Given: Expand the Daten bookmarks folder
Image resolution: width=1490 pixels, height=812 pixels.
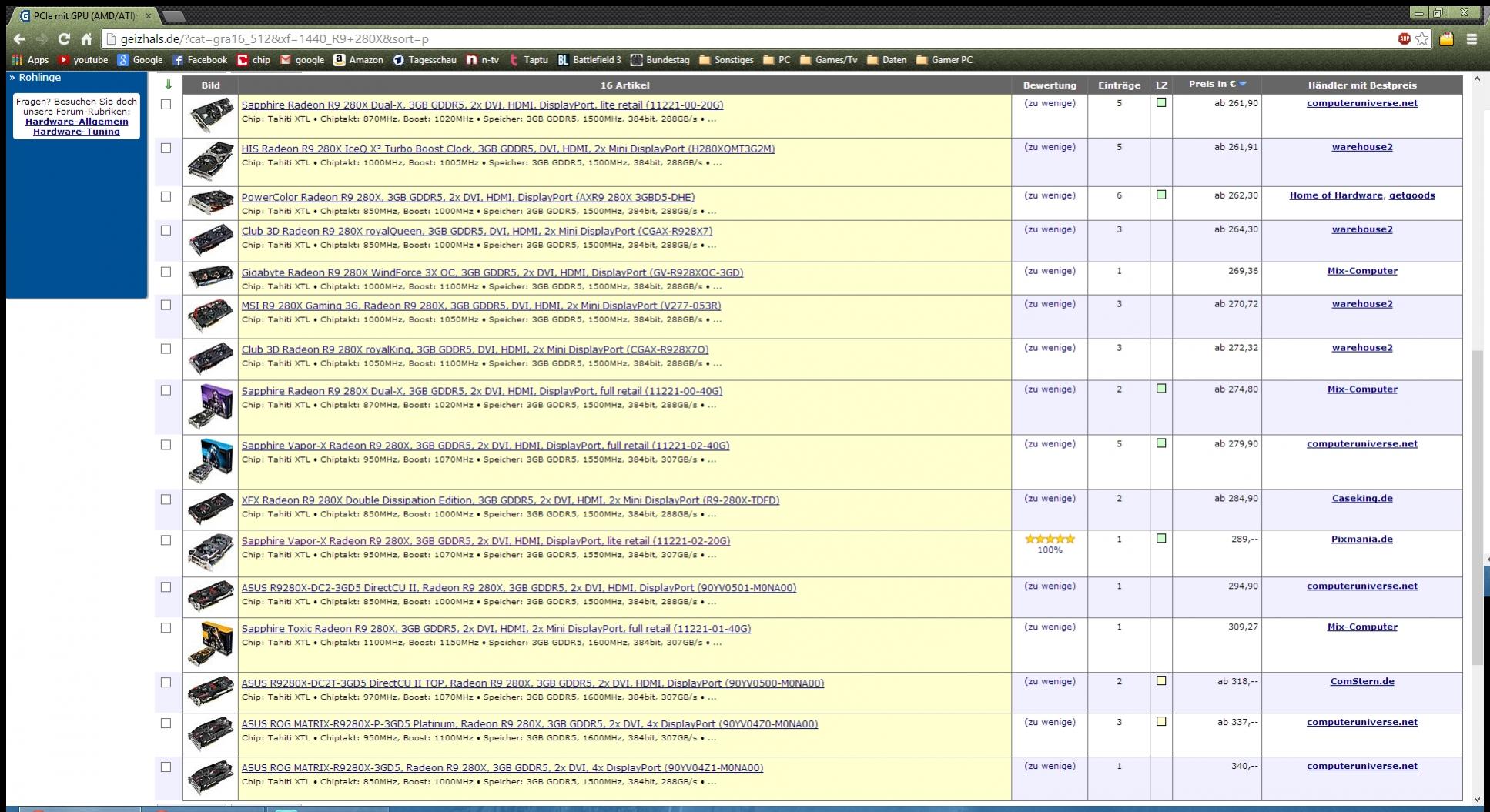Looking at the screenshot, I should point(886,60).
